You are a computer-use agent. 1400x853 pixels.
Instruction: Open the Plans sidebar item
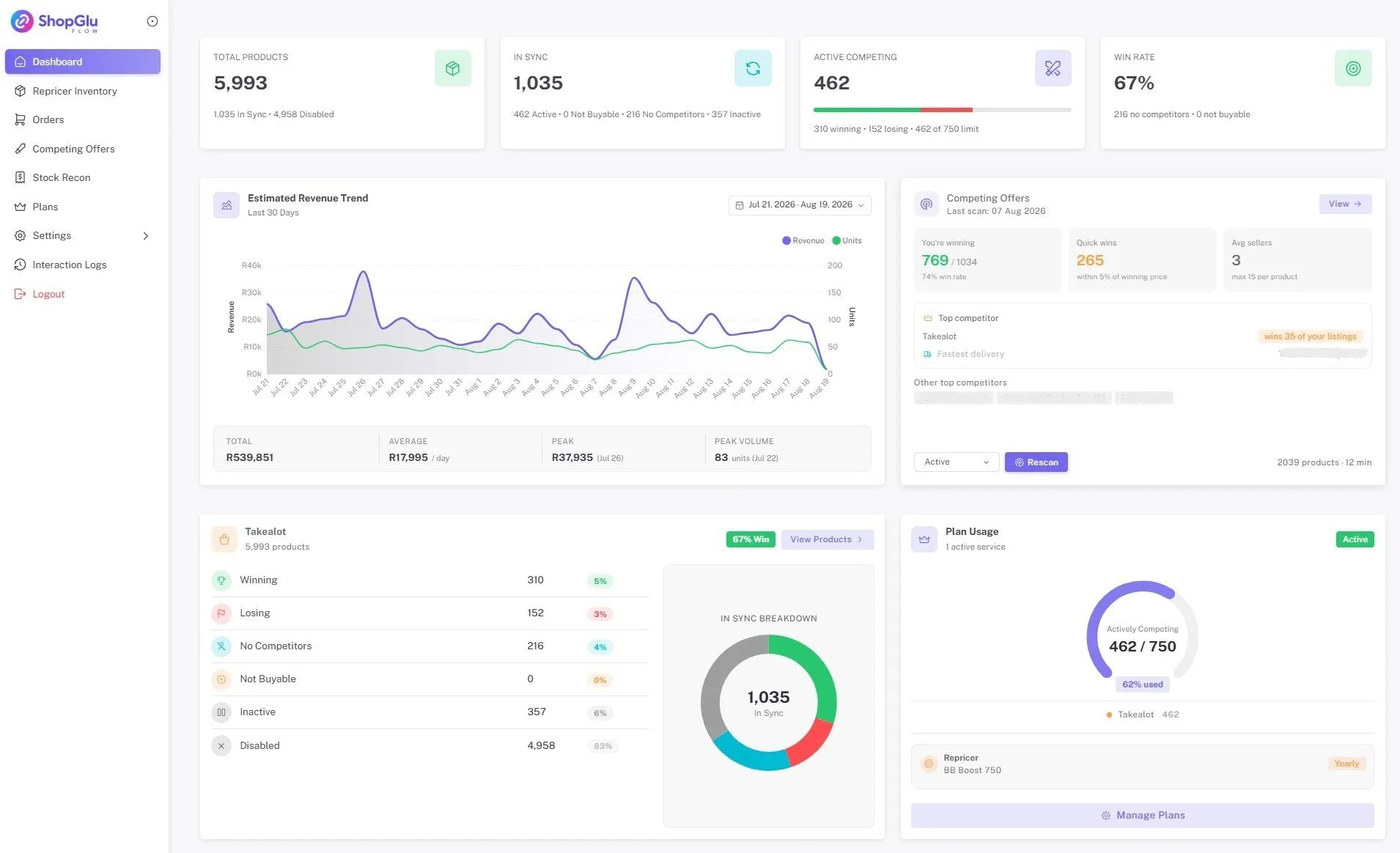coord(83,207)
